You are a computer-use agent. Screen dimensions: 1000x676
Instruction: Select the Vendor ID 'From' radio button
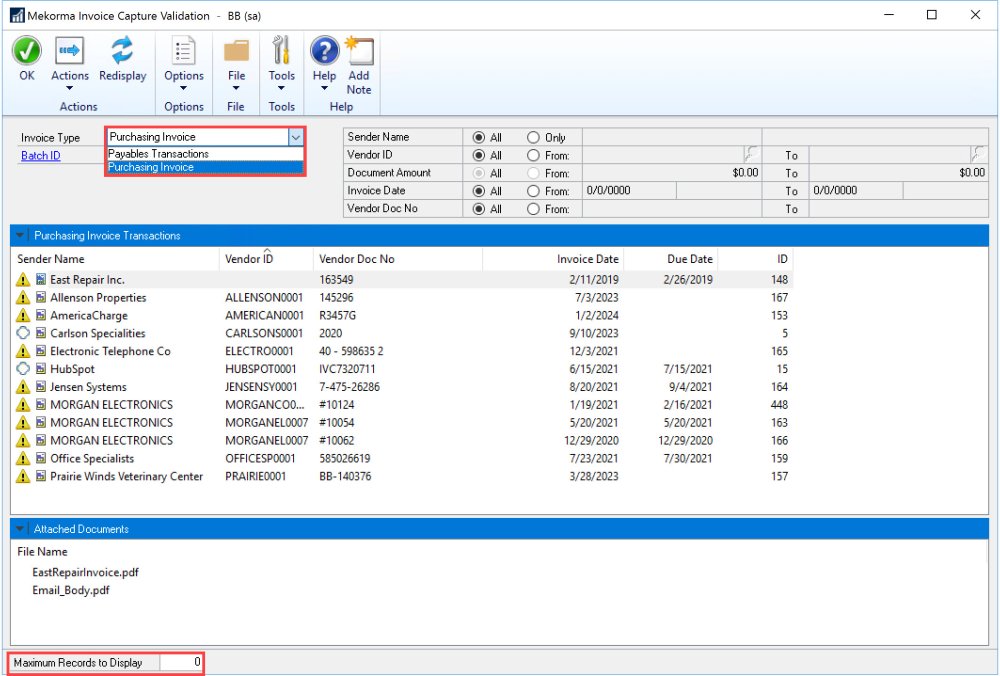533,155
